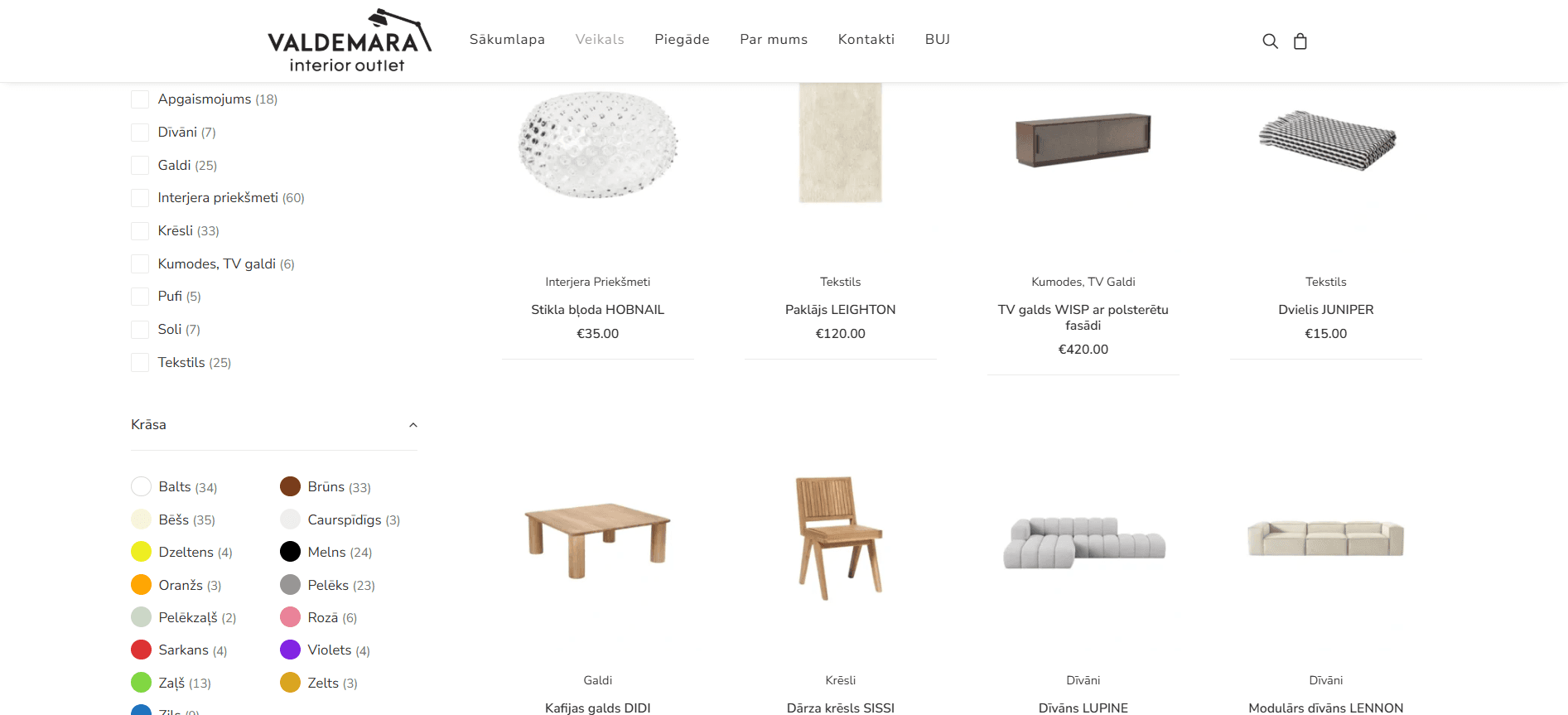The width and height of the screenshot is (1568, 715).
Task: Open the Stikla bļoda HOBNAIL product link
Action: point(597,310)
